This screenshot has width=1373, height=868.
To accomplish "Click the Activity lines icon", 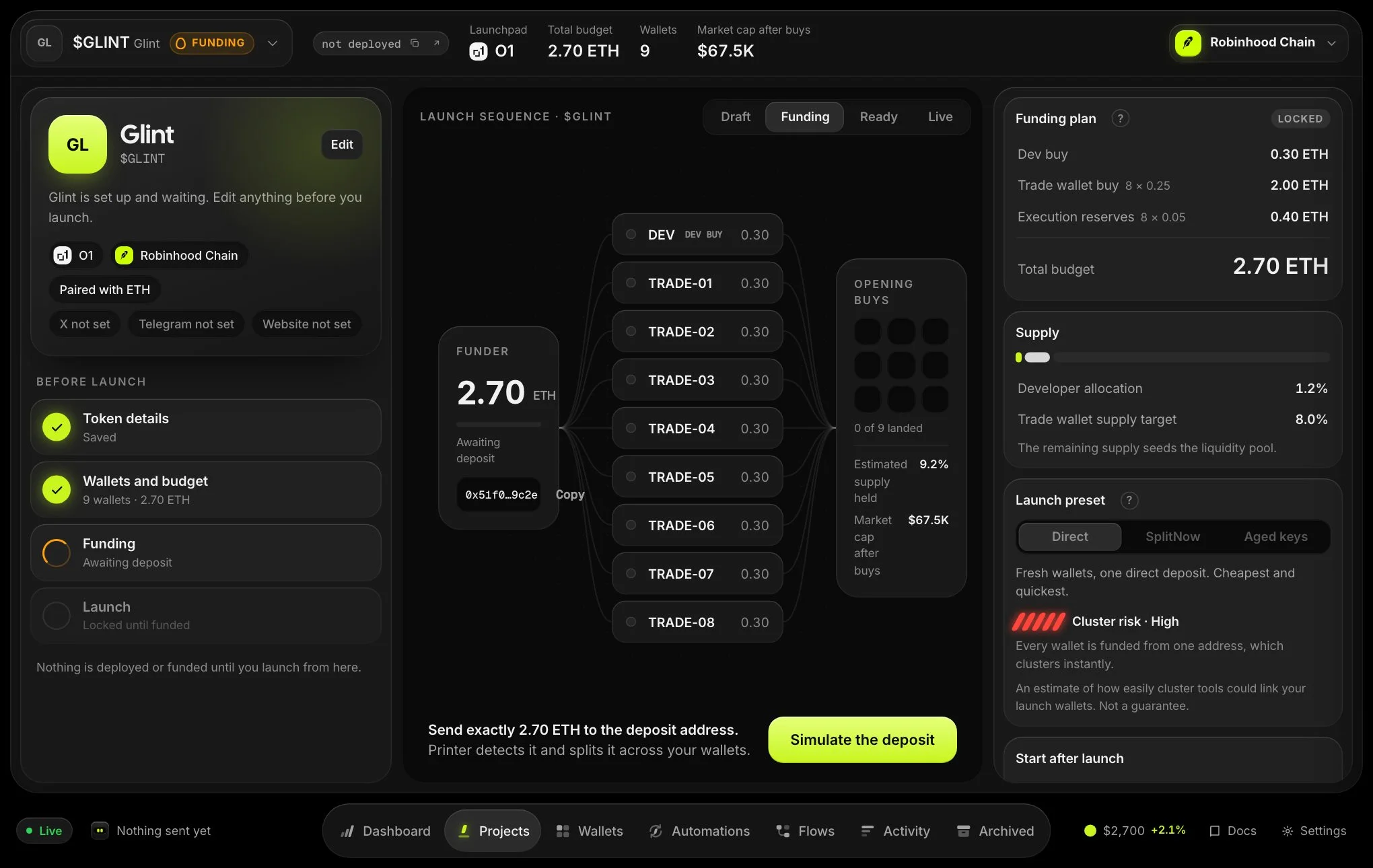I will coord(868,831).
